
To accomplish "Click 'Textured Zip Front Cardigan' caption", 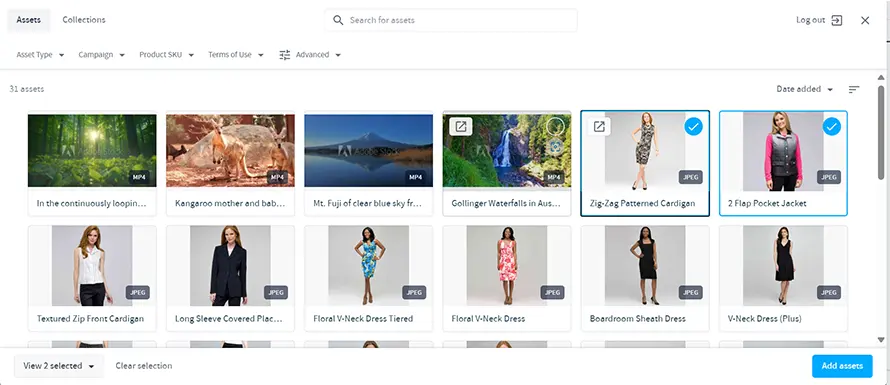I will pos(90,319).
